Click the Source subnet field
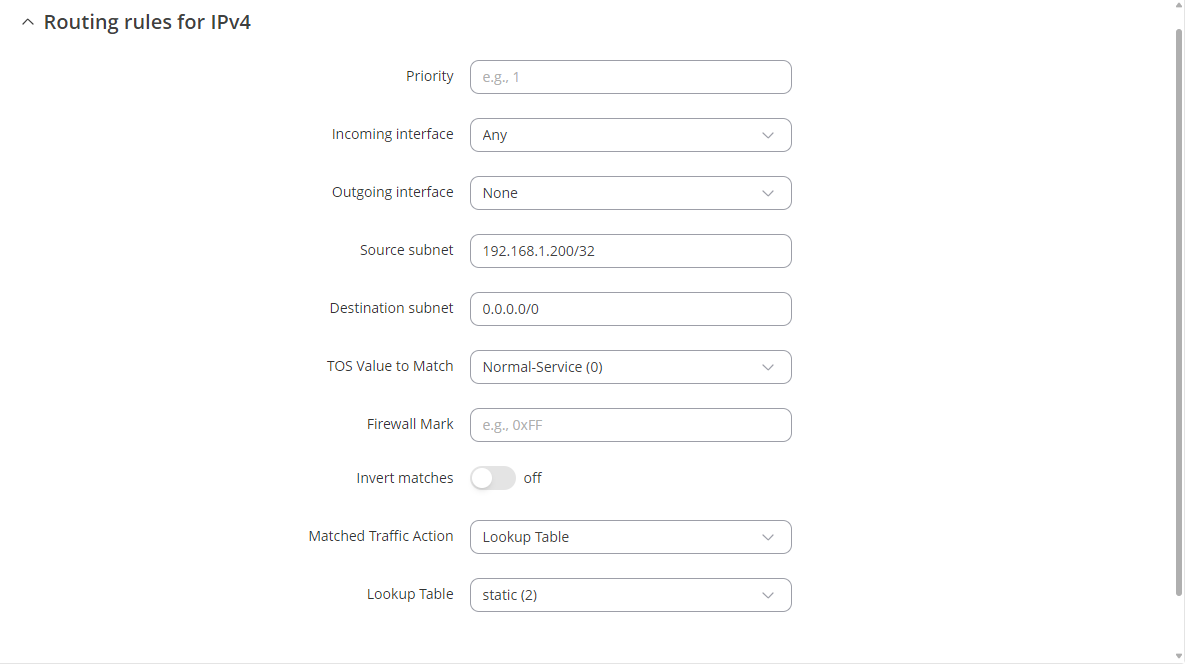 click(x=630, y=251)
